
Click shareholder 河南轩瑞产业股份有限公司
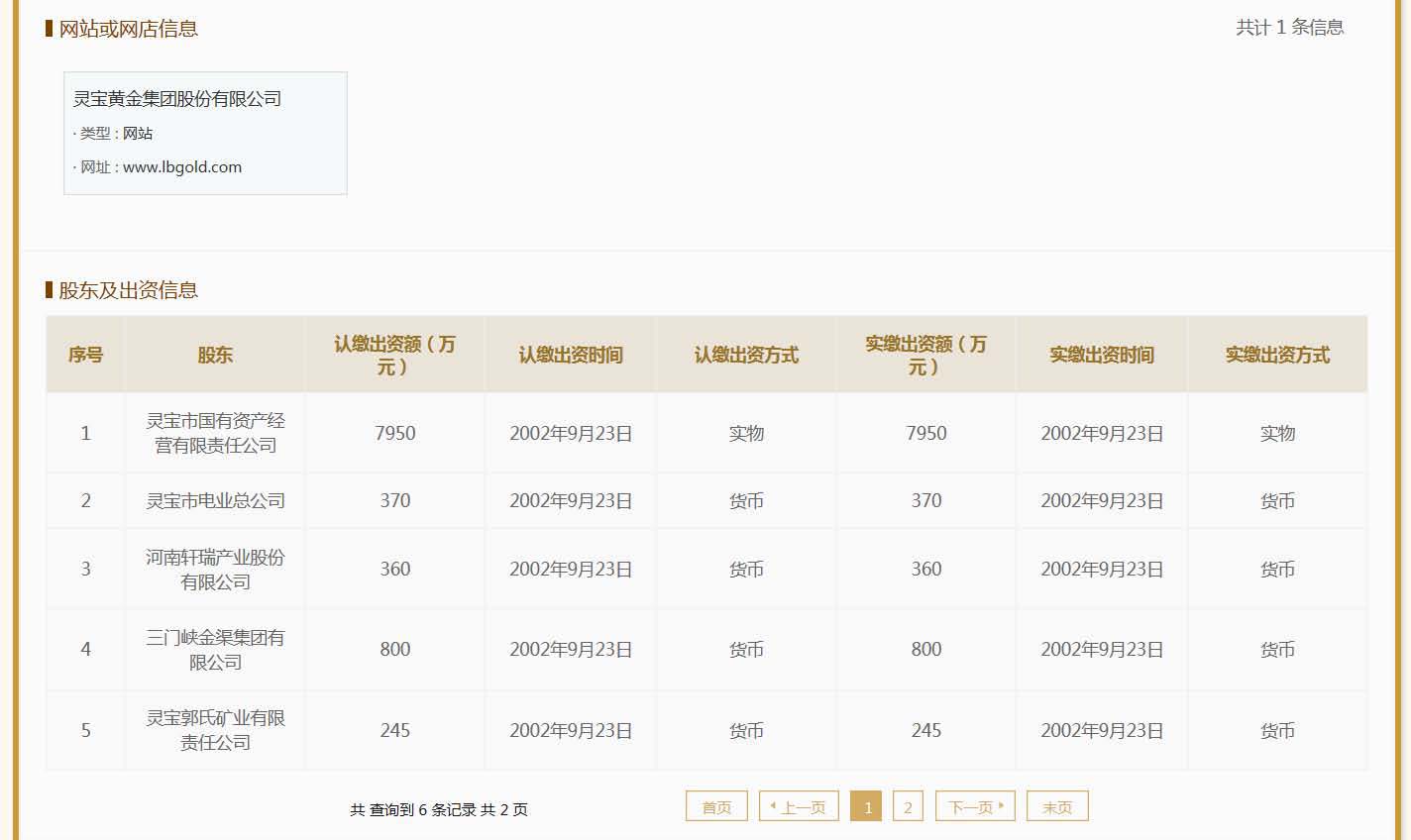[215, 570]
